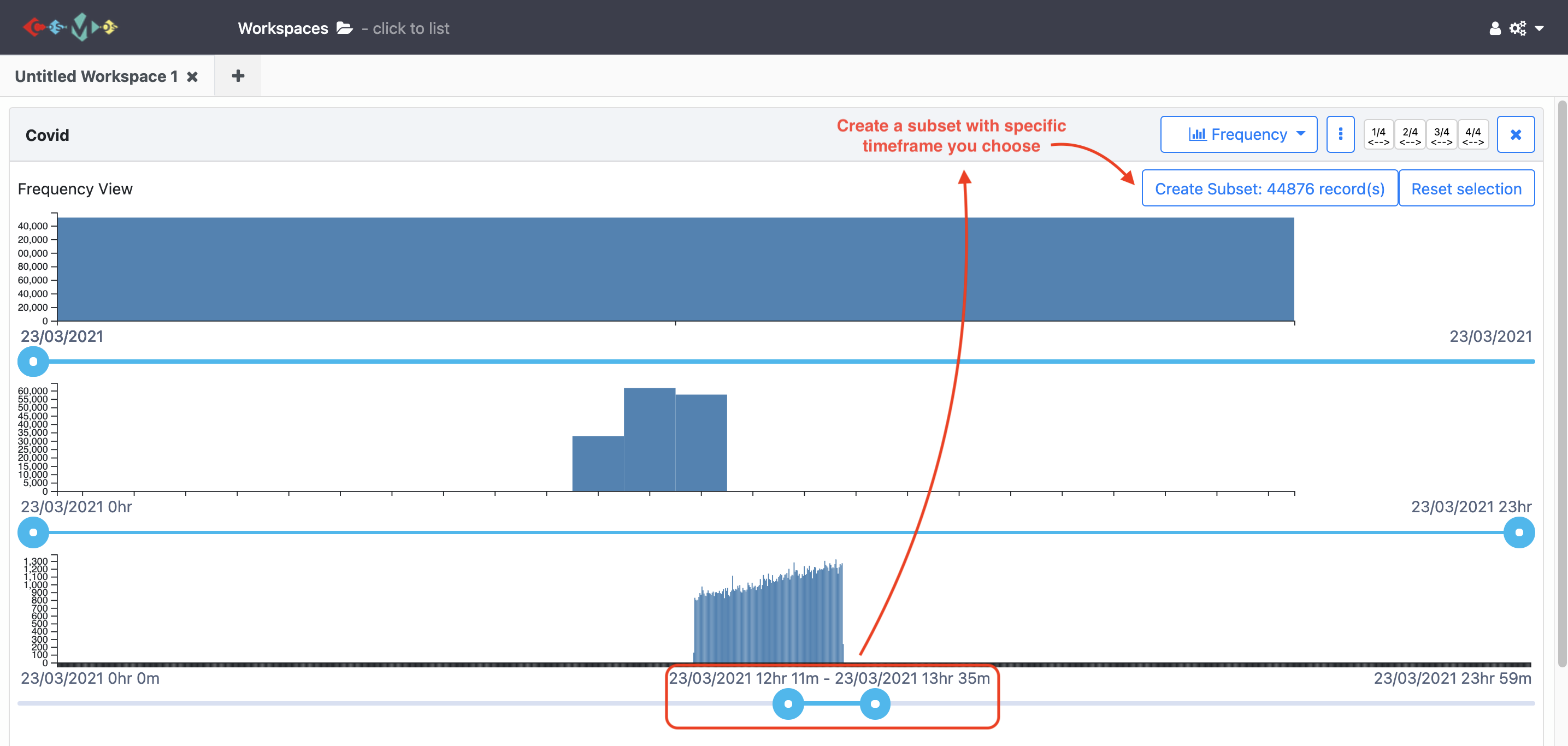Open the three-dot panel options menu

coord(1340,134)
